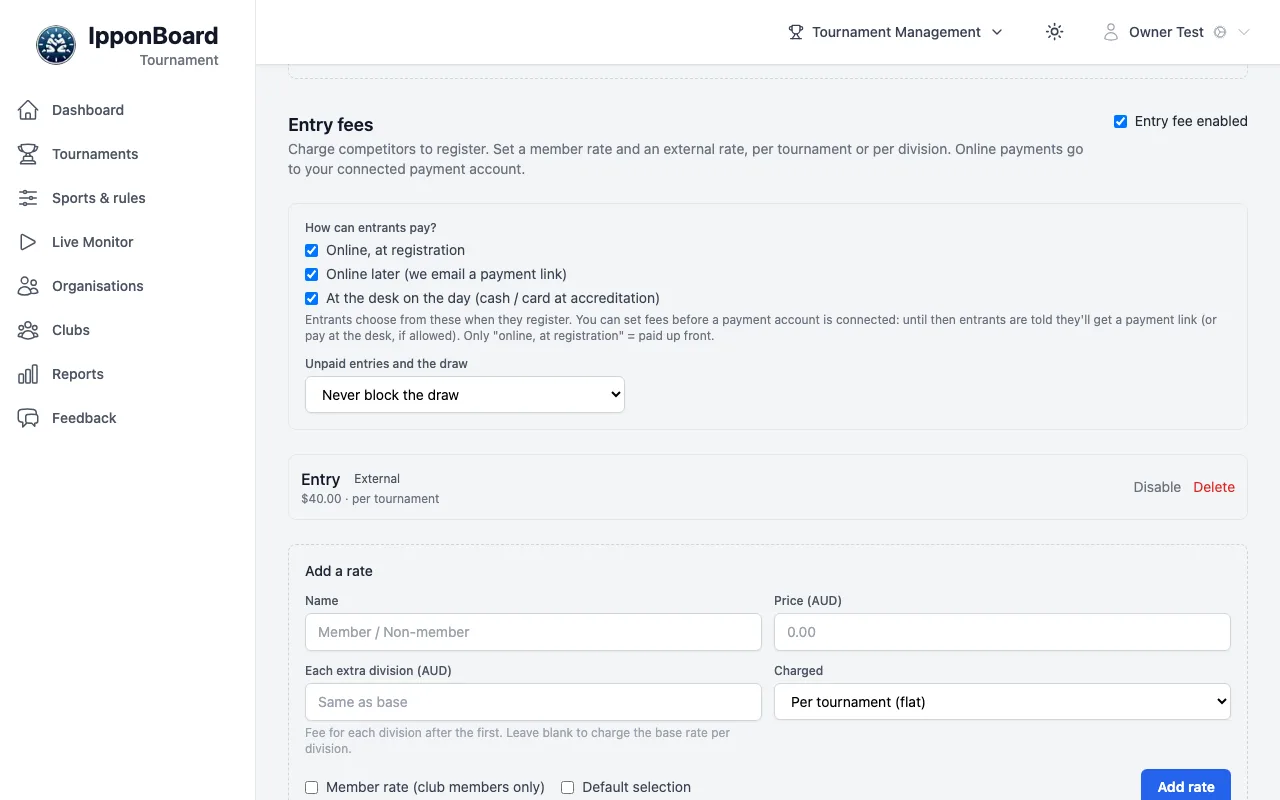Screen dimensions: 1280x800
Task: Click the Feedback speech bubble icon
Action: [28, 418]
